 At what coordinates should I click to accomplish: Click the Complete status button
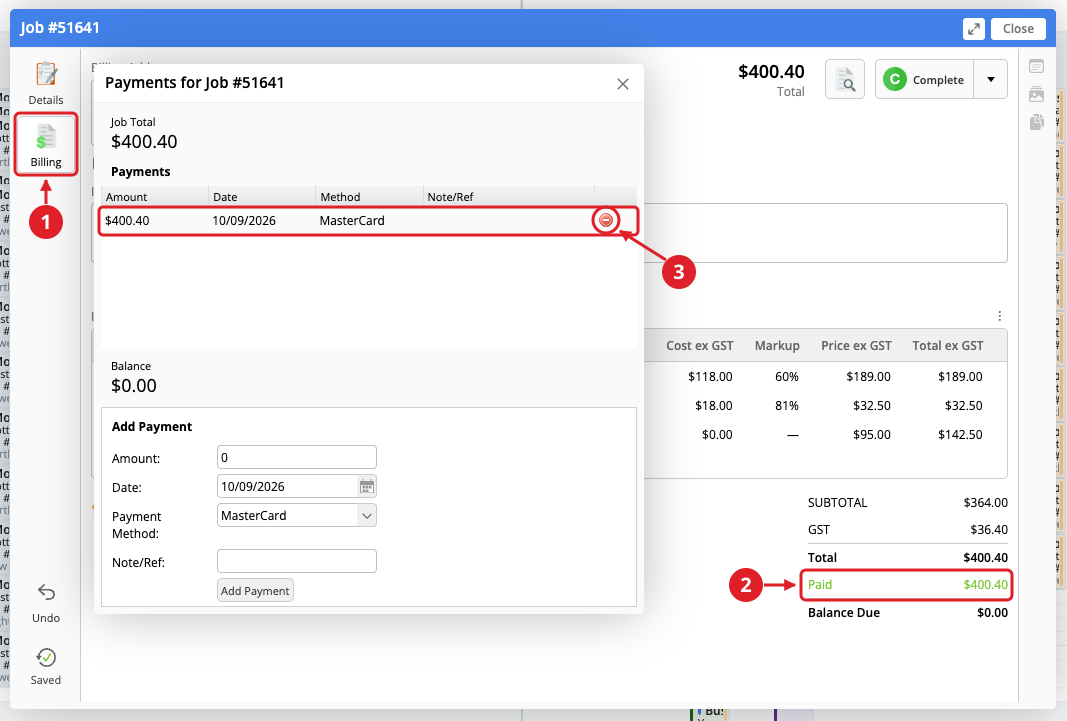[x=924, y=80]
